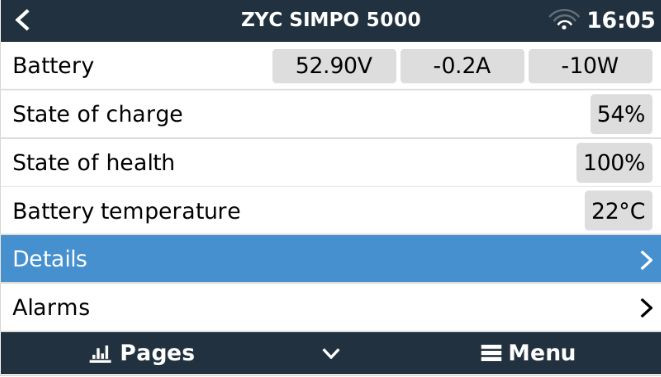This screenshot has width=661, height=377.
Task: Select the Details row
Action: click(330, 259)
